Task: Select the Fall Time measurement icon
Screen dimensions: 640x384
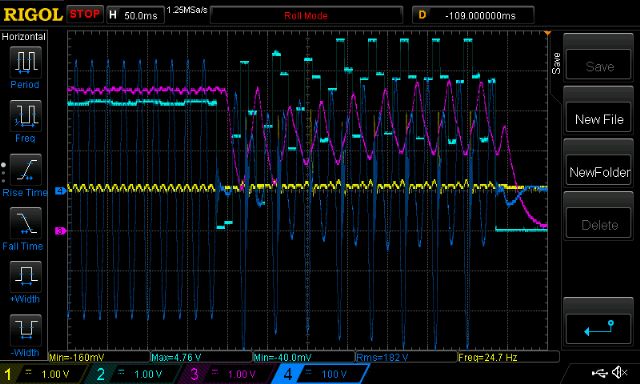Action: [25, 223]
